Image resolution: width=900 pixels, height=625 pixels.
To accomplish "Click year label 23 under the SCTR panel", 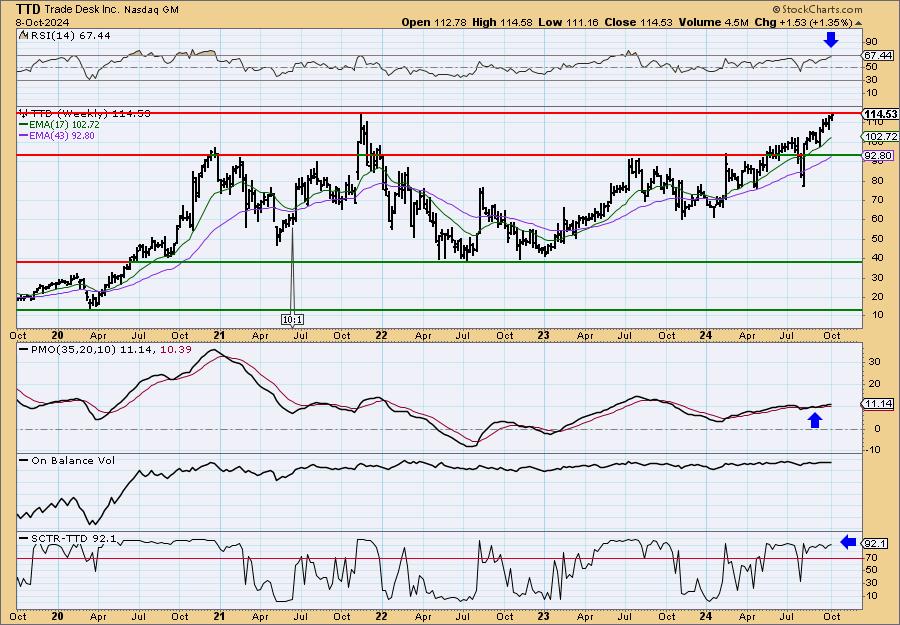I will pyautogui.click(x=544, y=616).
